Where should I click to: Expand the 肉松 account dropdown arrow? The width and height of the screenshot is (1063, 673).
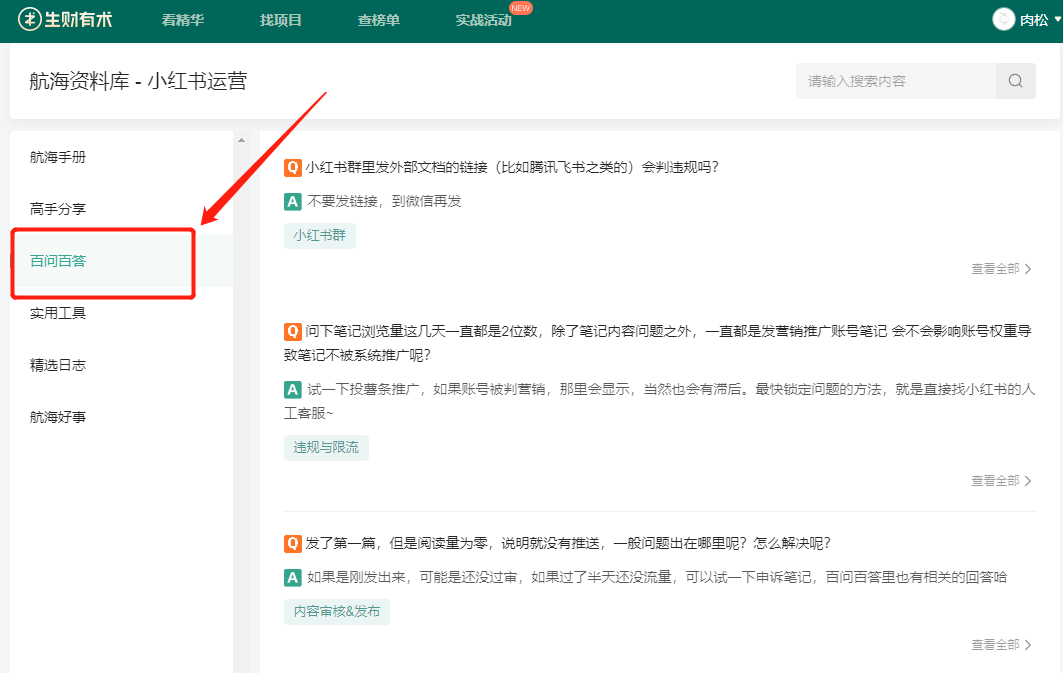1057,20
